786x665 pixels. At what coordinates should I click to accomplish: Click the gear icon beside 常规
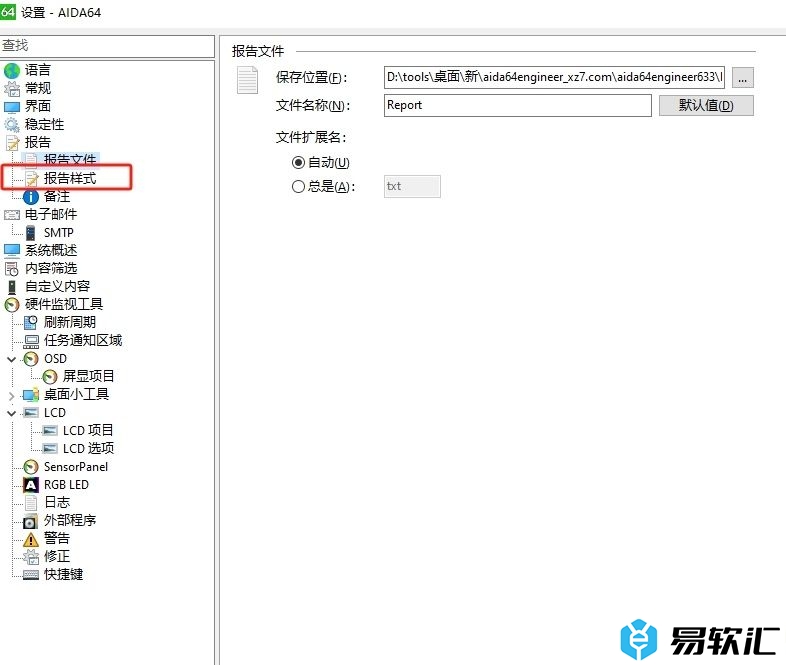click(x=12, y=89)
